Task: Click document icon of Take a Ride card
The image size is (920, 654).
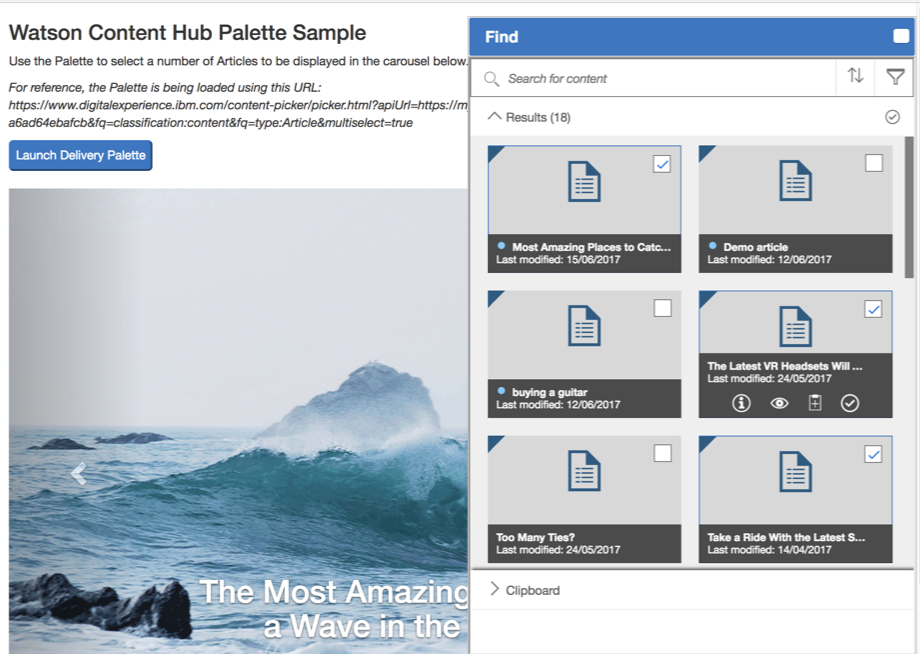Action: click(795, 471)
